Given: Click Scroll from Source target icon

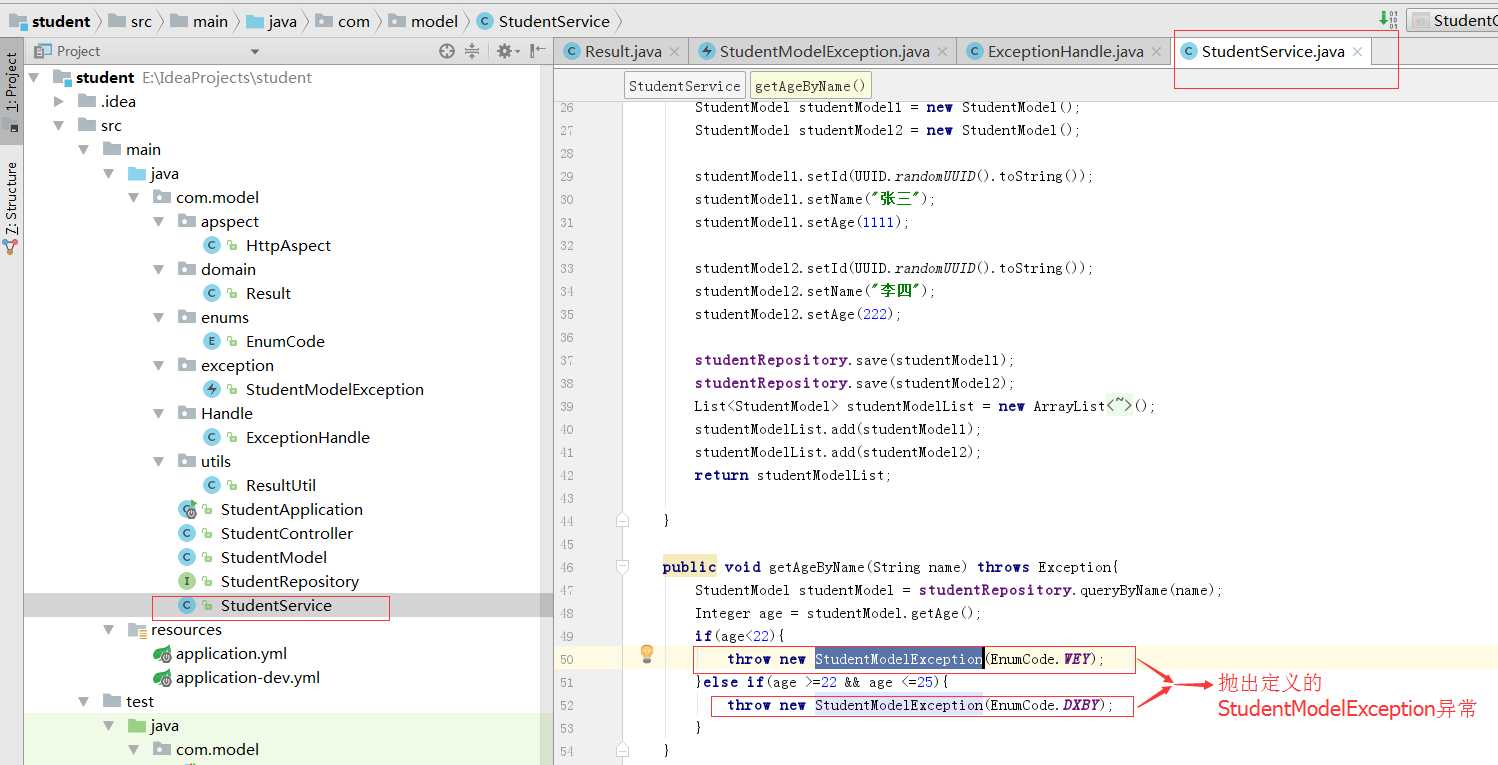Looking at the screenshot, I should coord(446,51).
